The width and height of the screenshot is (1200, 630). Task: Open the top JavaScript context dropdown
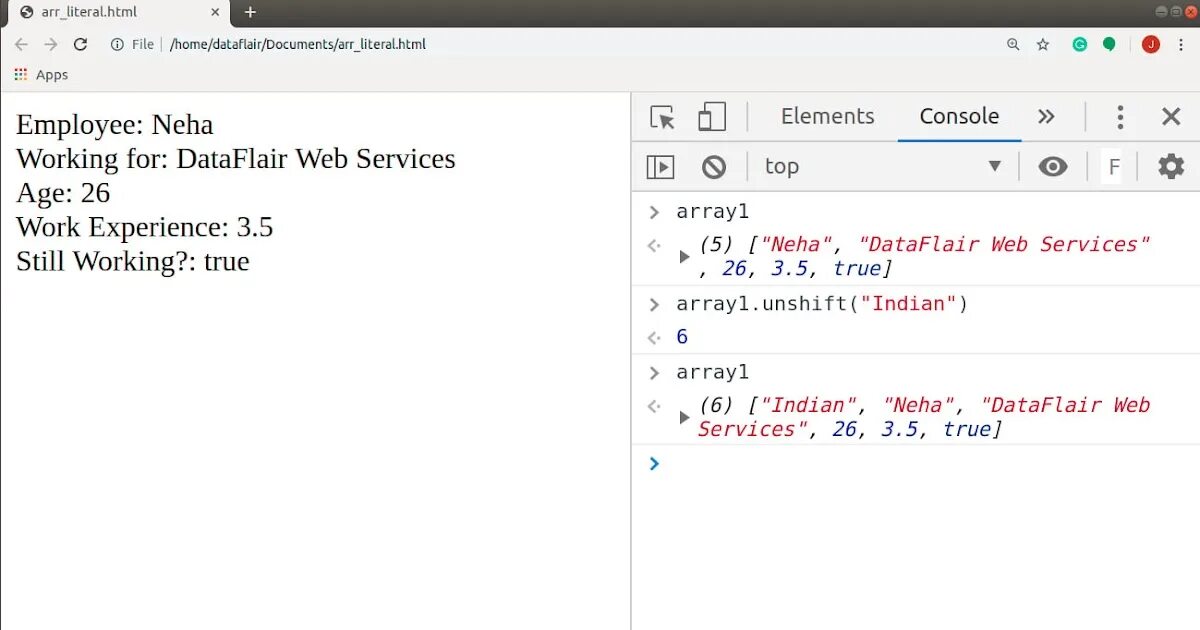(x=883, y=166)
